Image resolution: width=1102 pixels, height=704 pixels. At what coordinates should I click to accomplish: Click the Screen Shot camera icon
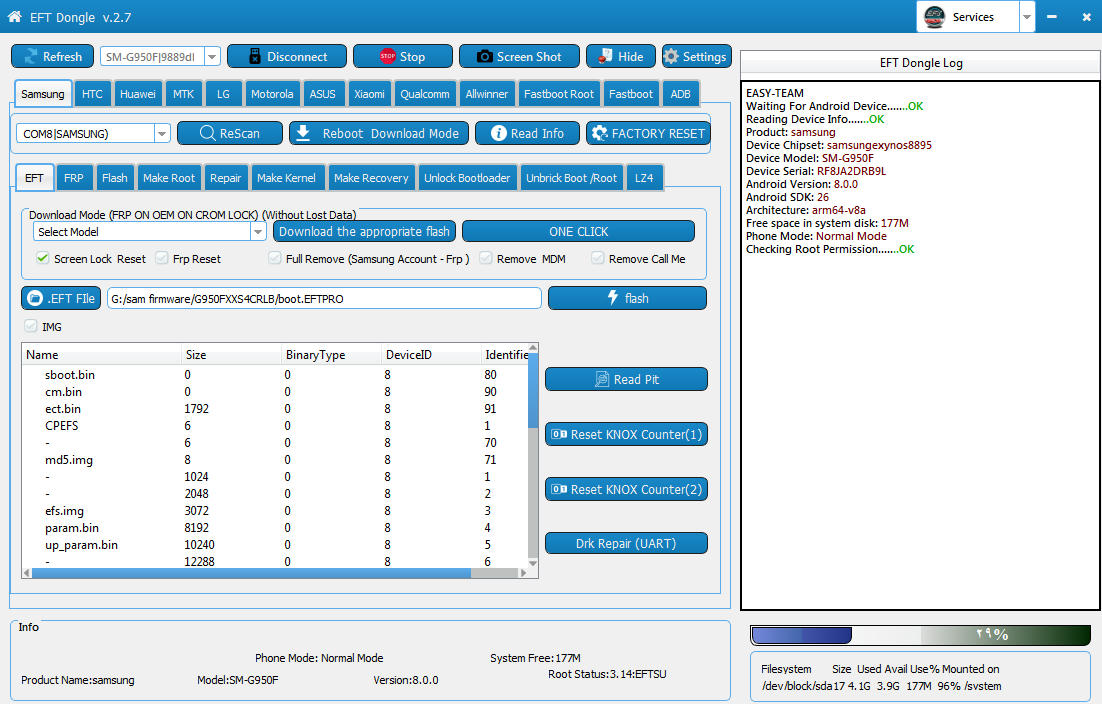click(484, 56)
